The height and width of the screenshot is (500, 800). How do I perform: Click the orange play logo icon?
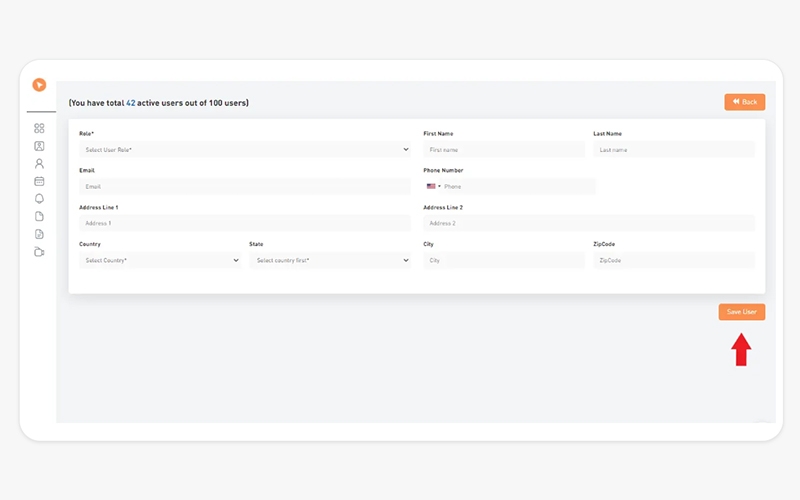(39, 85)
